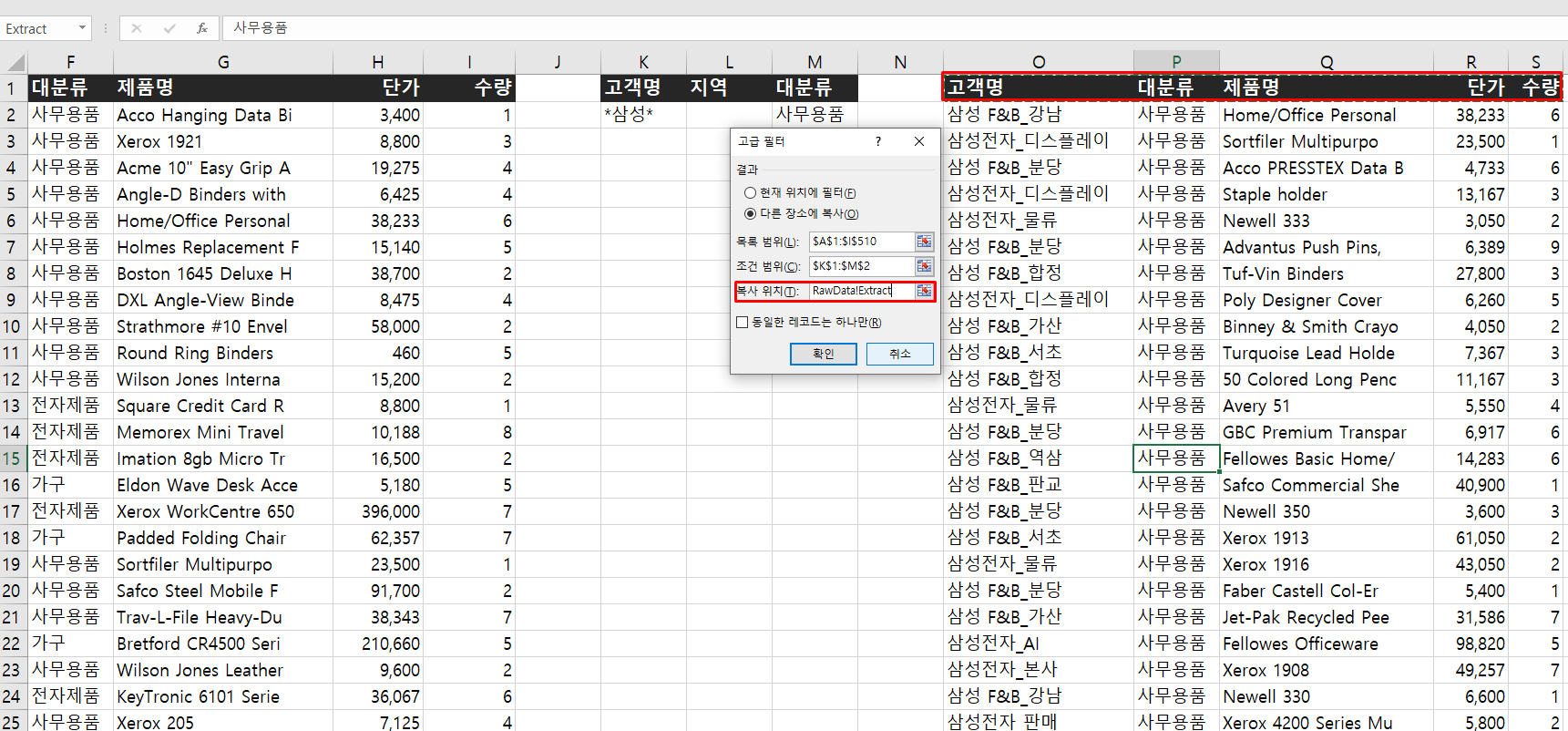The image size is (1568, 731).
Task: Click the help question mark in 고급 필터 dialog
Action: pos(877,141)
